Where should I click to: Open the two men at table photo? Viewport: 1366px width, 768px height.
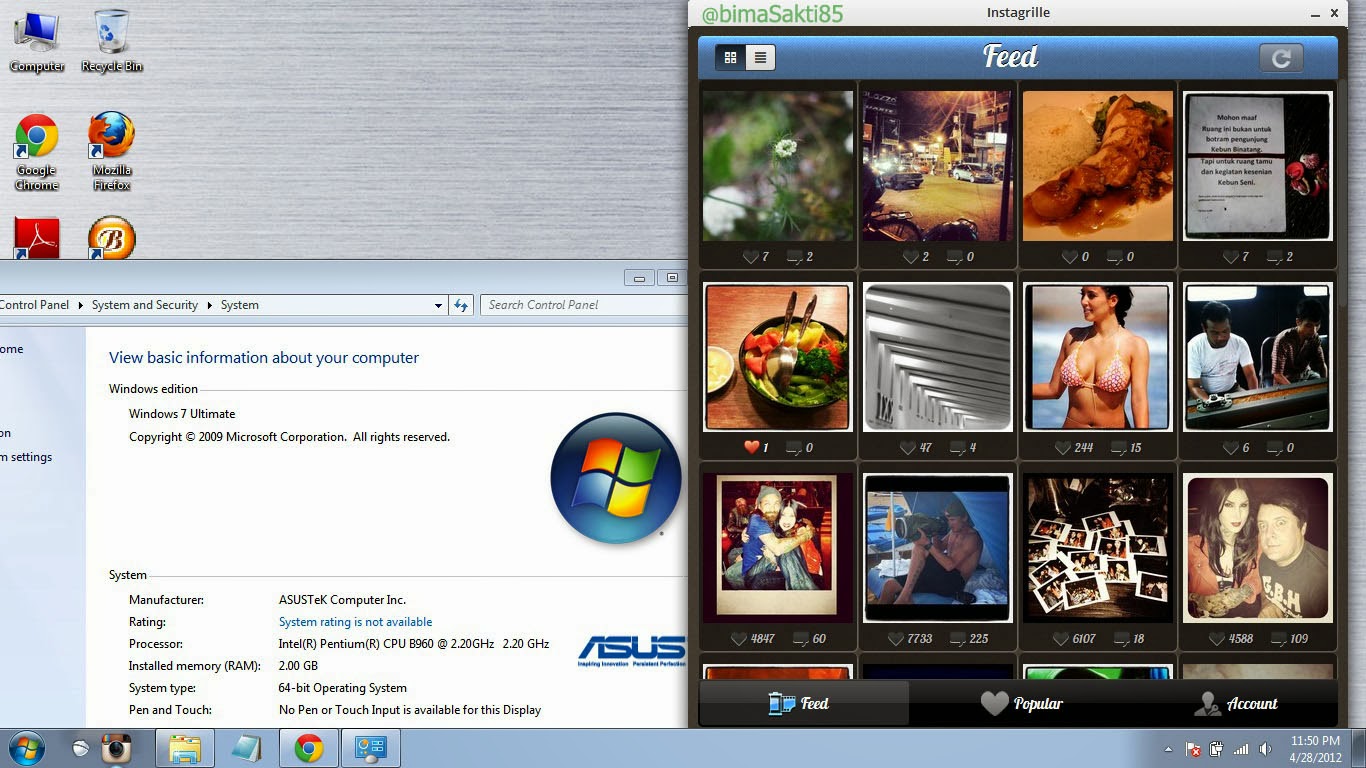click(1257, 357)
